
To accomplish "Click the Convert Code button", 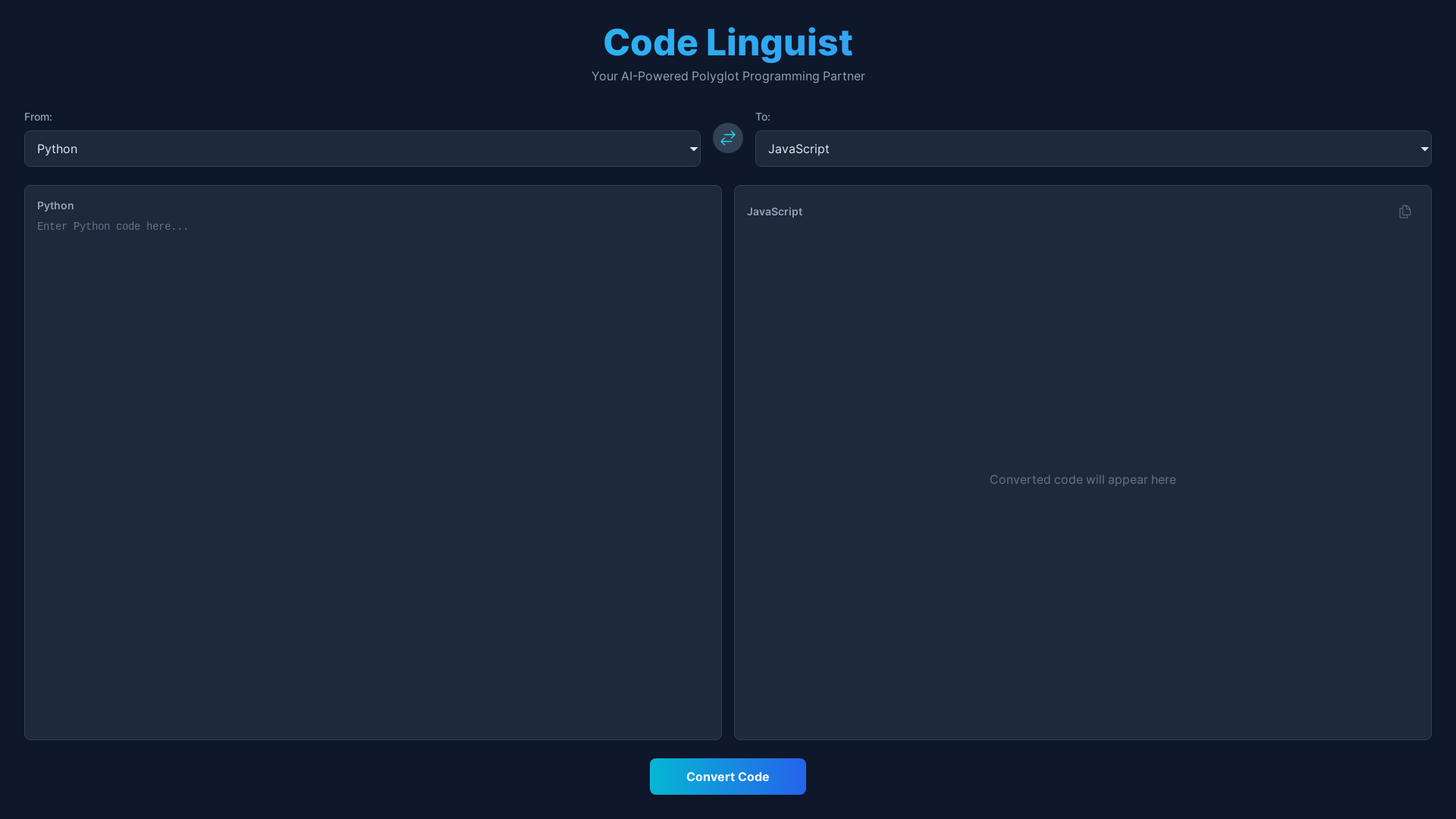I will [x=728, y=777].
